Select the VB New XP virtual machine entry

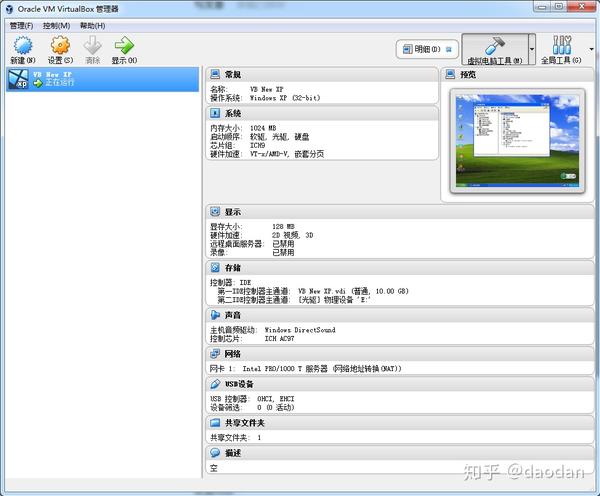pyautogui.click(x=103, y=79)
